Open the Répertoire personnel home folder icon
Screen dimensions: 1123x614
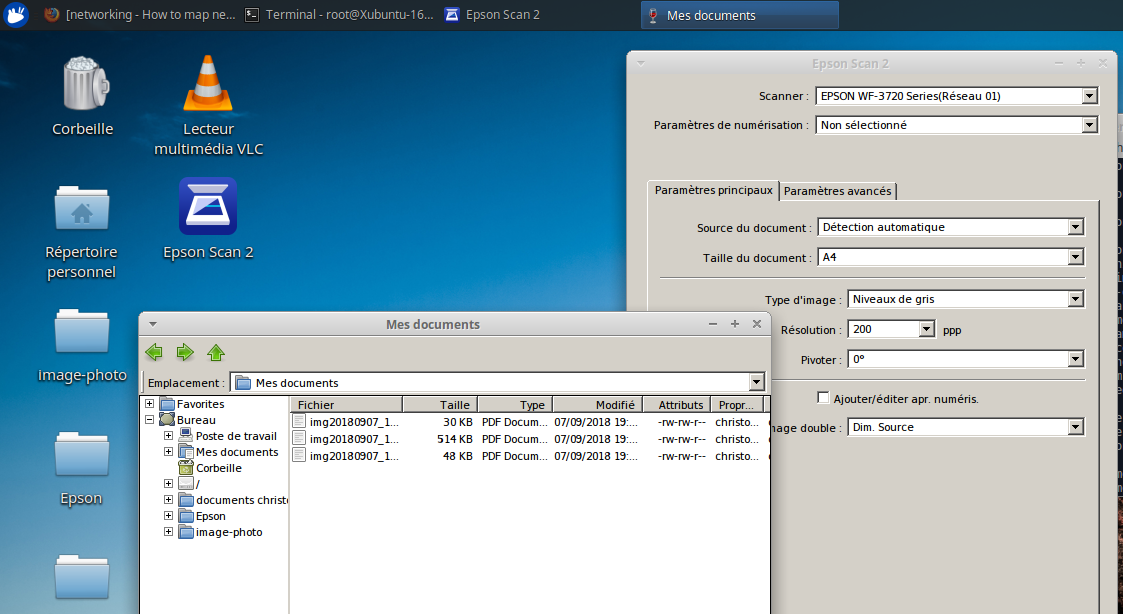click(82, 208)
